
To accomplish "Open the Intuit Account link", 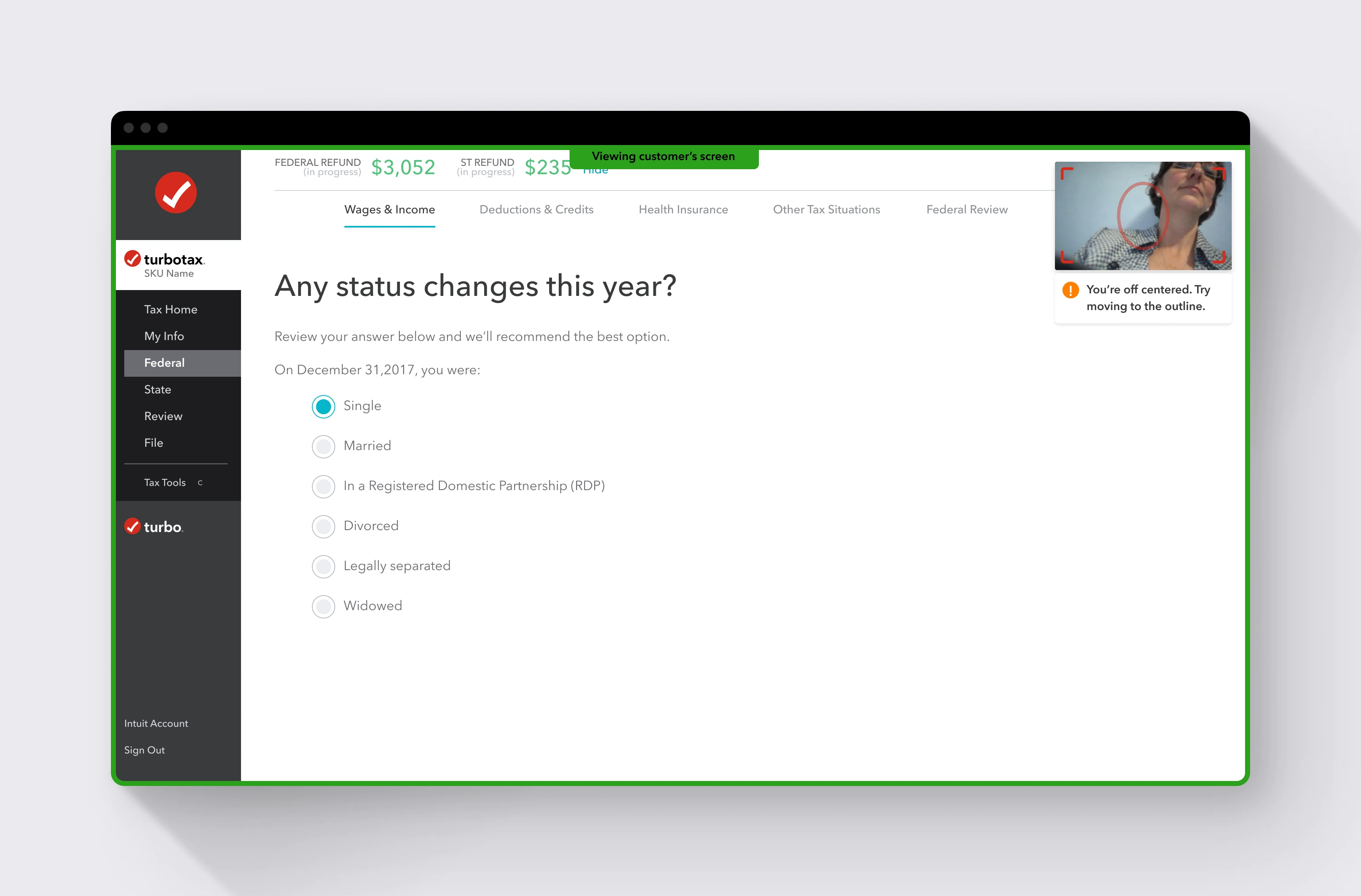I will point(156,723).
